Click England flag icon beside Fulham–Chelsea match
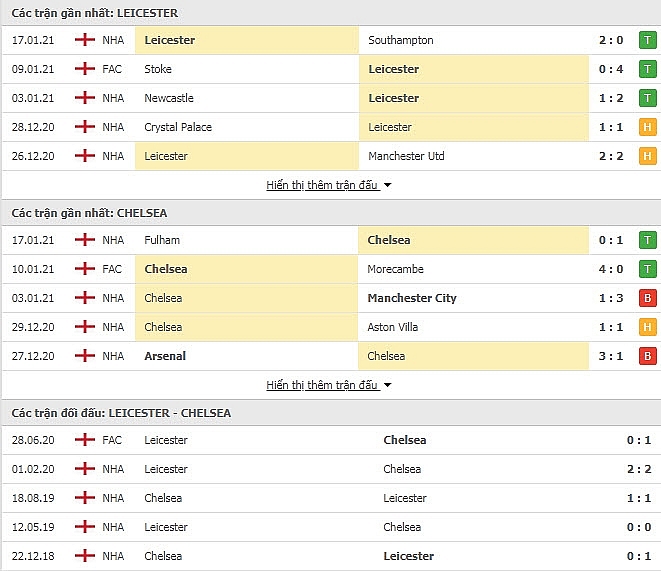The height and width of the screenshot is (571, 661). click(85, 240)
